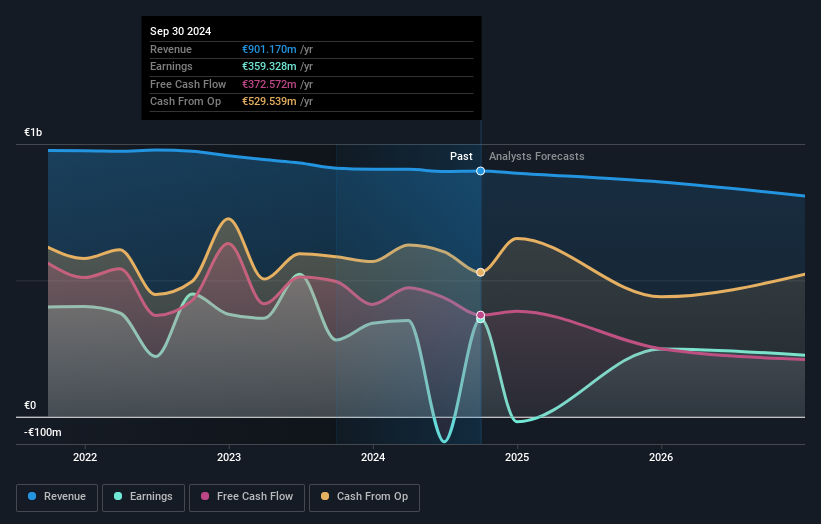Click the Cash From Op tooltip label
821x524 pixels.
185,102
